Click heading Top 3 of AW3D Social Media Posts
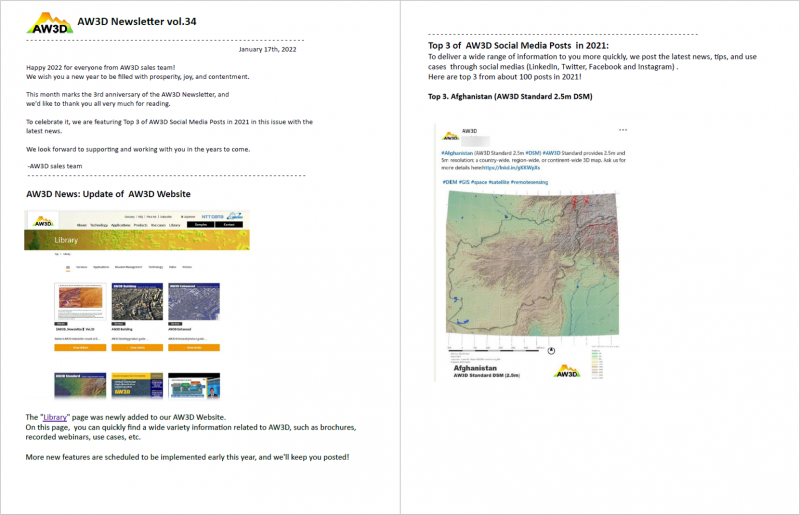800x515 pixels. pos(518,45)
